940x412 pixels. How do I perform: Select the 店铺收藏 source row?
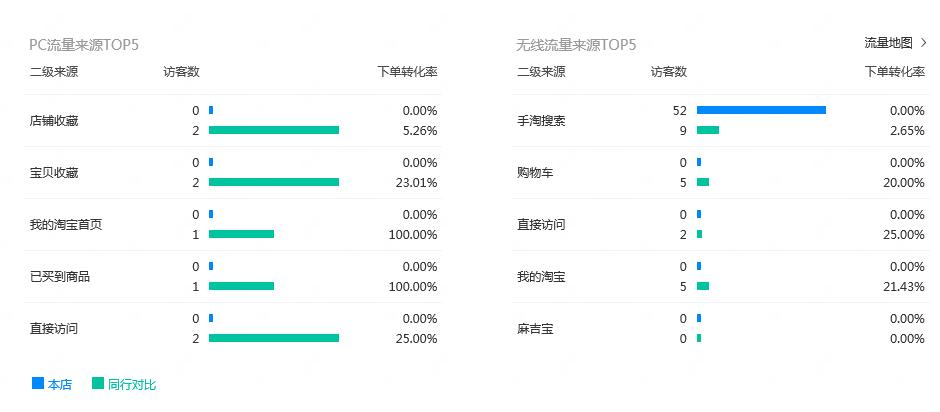tap(54, 121)
